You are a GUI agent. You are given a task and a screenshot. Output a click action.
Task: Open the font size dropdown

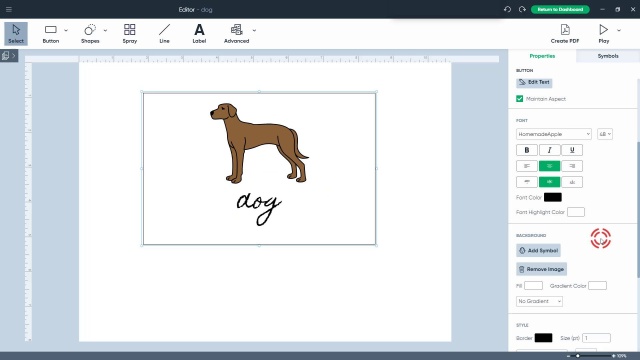pyautogui.click(x=605, y=134)
